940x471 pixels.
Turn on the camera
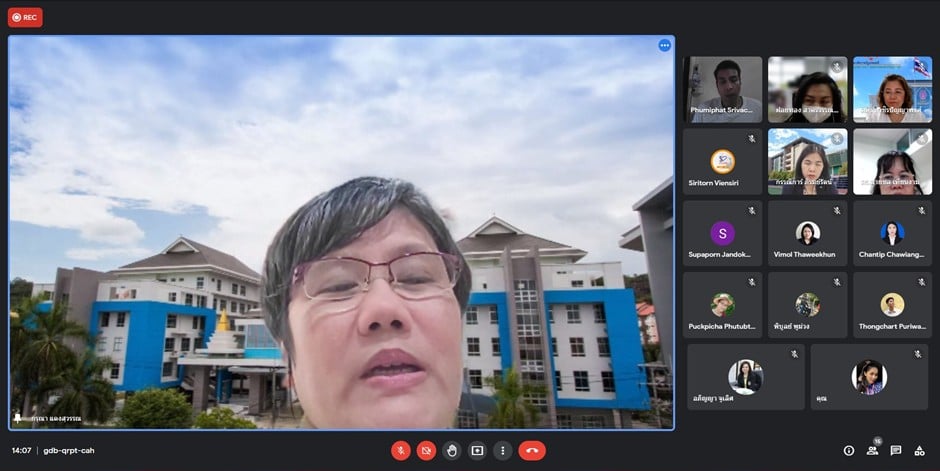426,450
